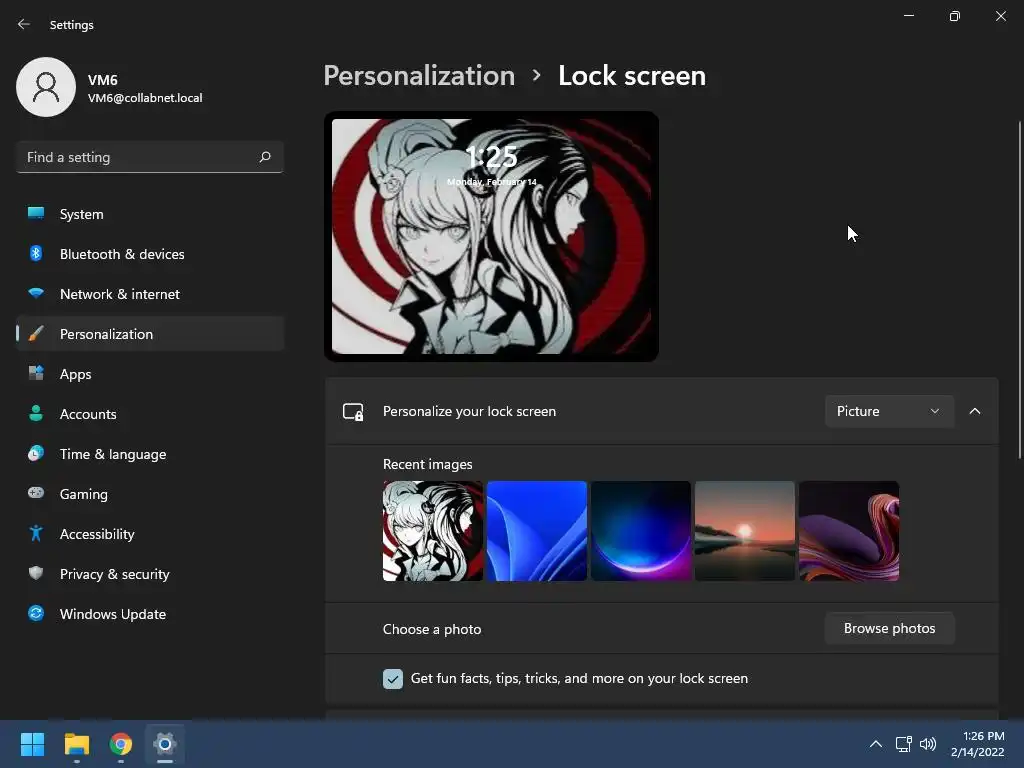Collapse the Personalize your lock screen section
Image resolution: width=1024 pixels, height=768 pixels.
click(974, 411)
